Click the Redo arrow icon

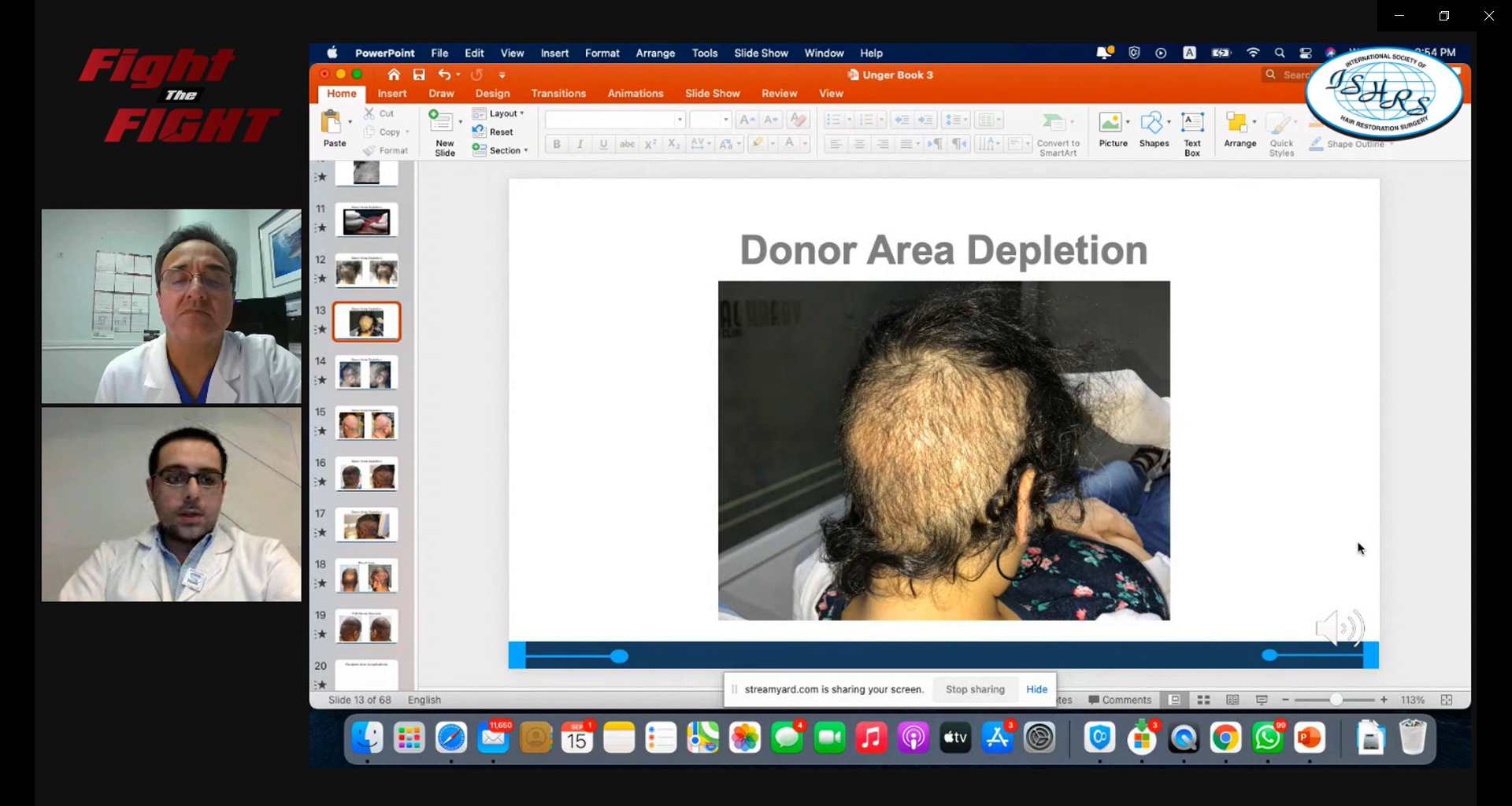click(476, 75)
